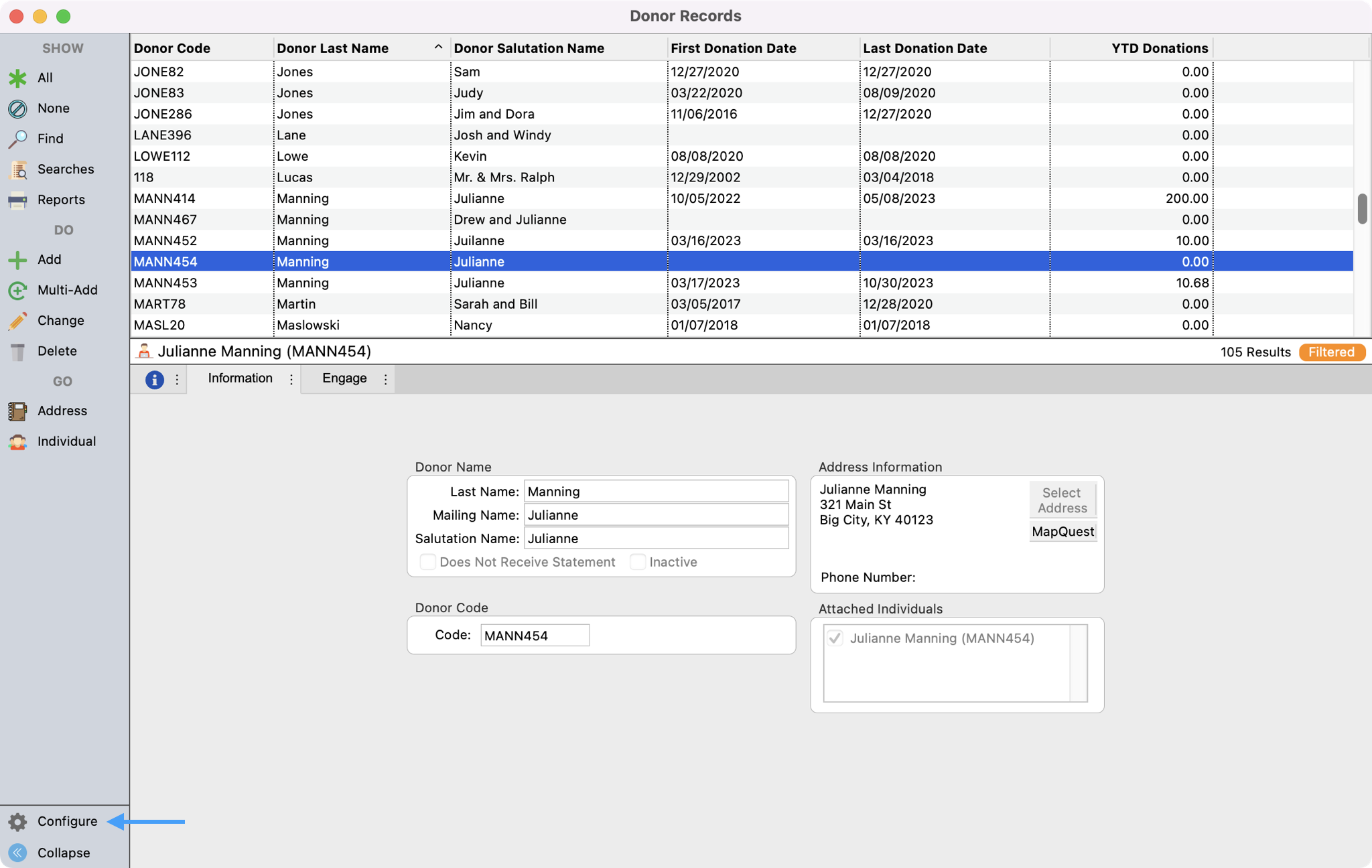Toggle Does Not Receive Statement checkbox

coord(427,562)
